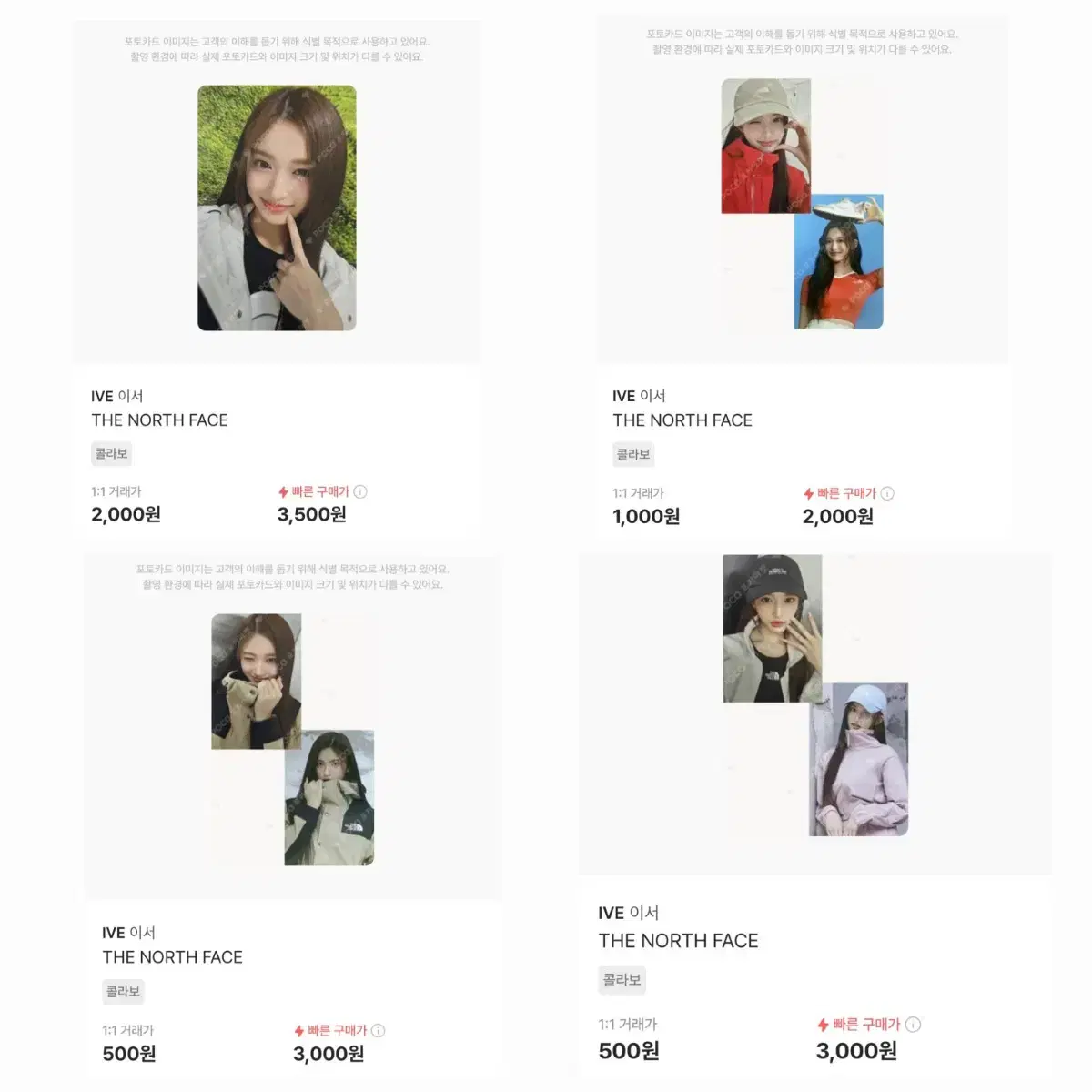Image resolution: width=1092 pixels, height=1092 pixels.
Task: Select 1,000원 1:1 trade price
Action: point(646,517)
